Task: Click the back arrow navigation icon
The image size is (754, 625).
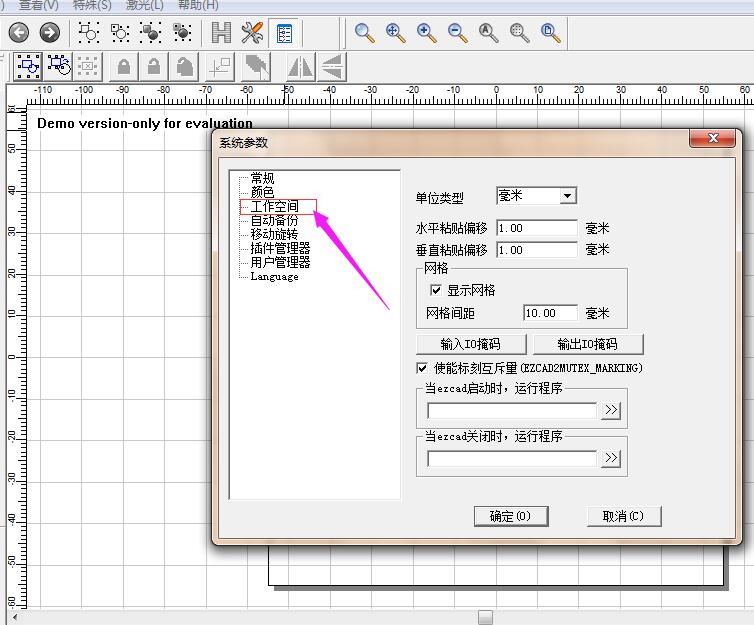Action: [18, 33]
